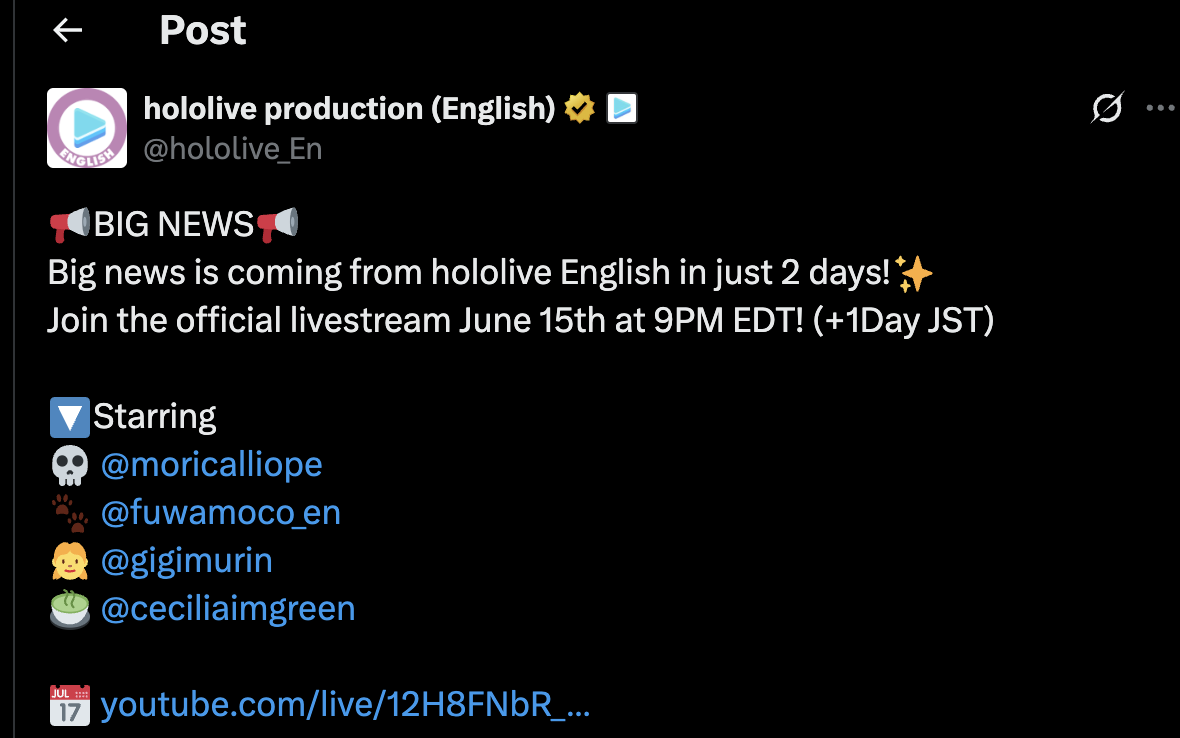This screenshot has width=1180, height=738.
Task: Click the paw prints emoji icon
Action: 69,513
